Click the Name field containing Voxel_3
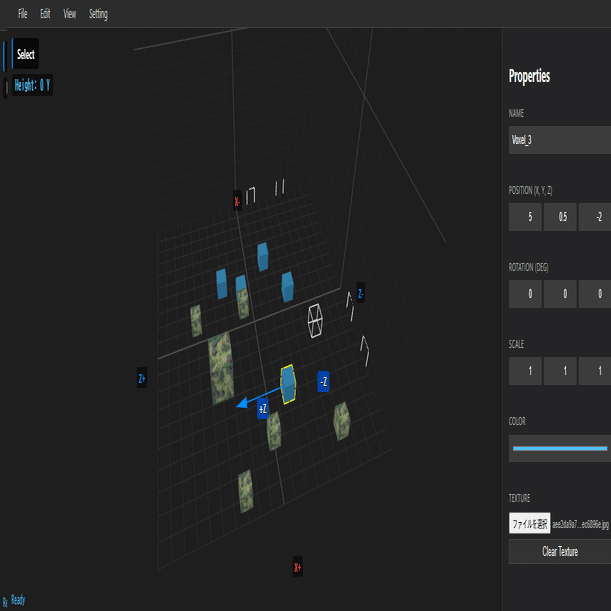Image resolution: width=611 pixels, height=611 pixels. tap(560, 140)
